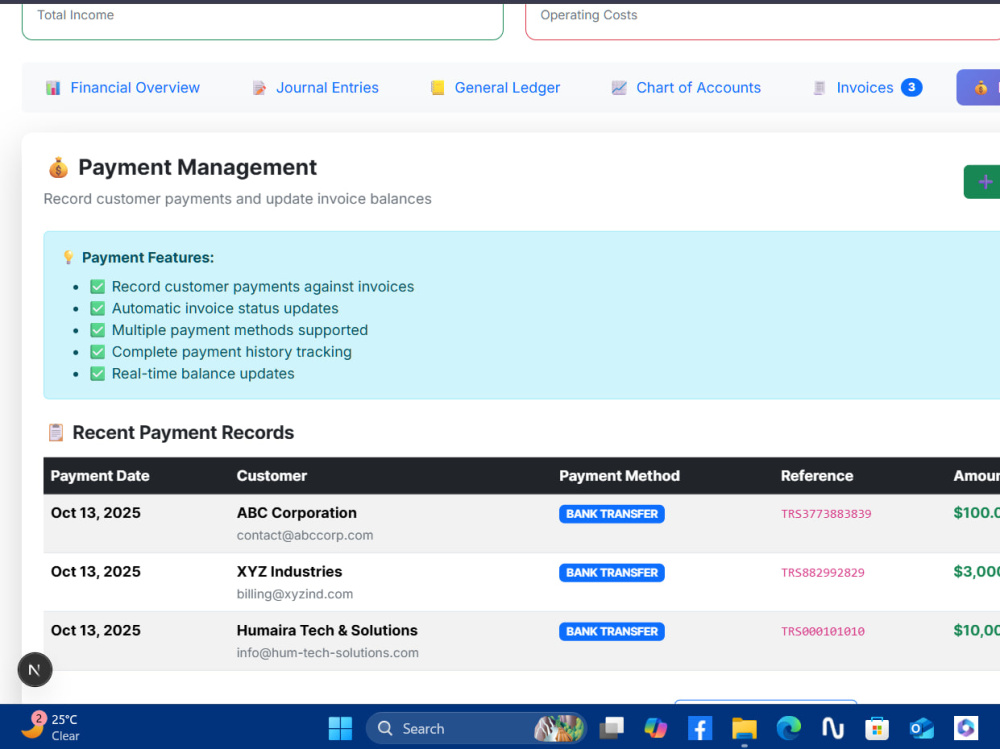1000x749 pixels.
Task: Click the clipboard icon beside Recent Payment Records
Action: pyautogui.click(x=56, y=433)
